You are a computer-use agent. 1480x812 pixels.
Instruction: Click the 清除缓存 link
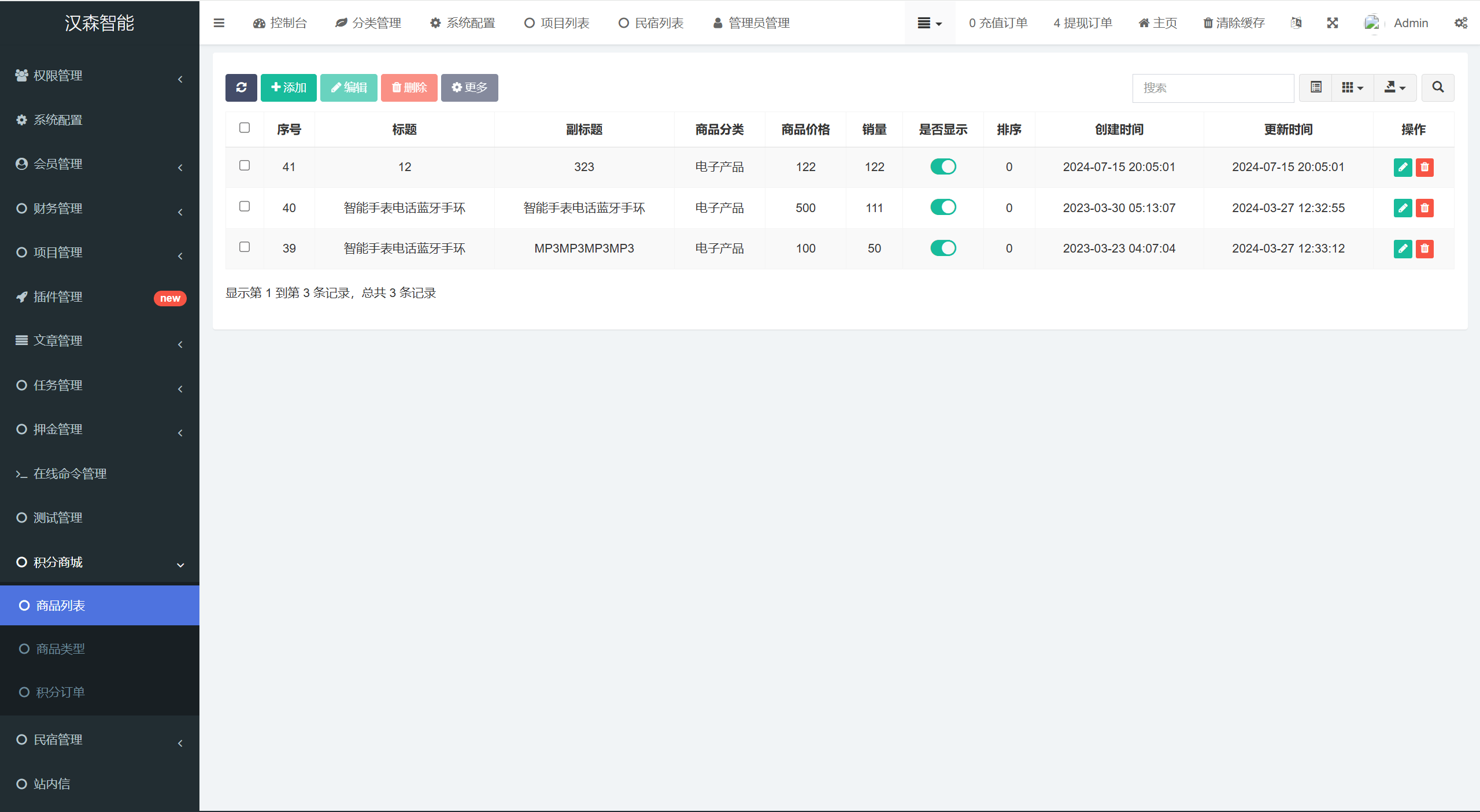coord(1234,23)
